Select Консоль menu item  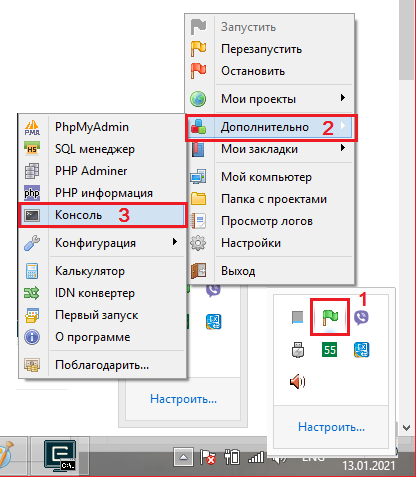point(102,215)
